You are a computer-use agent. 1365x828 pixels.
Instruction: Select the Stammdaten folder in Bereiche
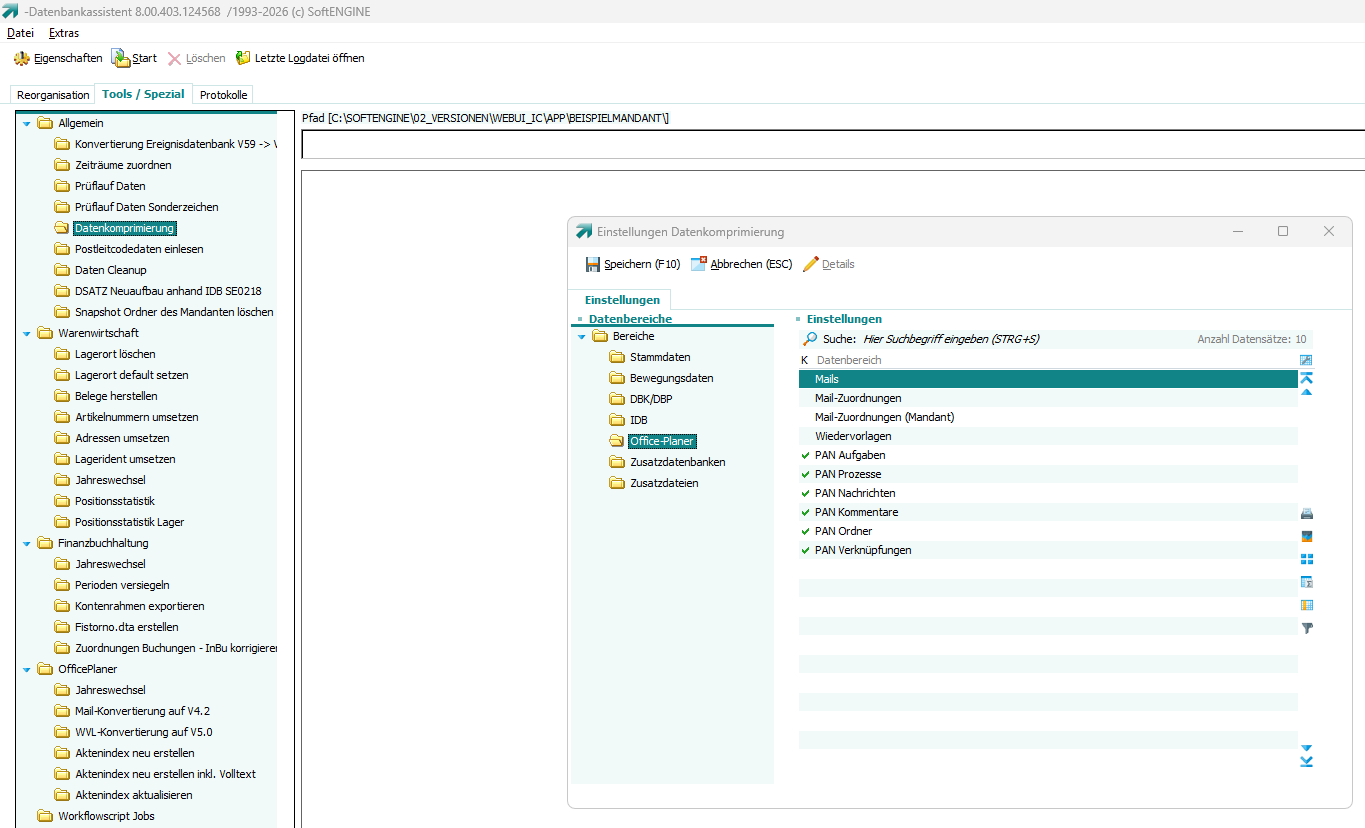(x=659, y=358)
